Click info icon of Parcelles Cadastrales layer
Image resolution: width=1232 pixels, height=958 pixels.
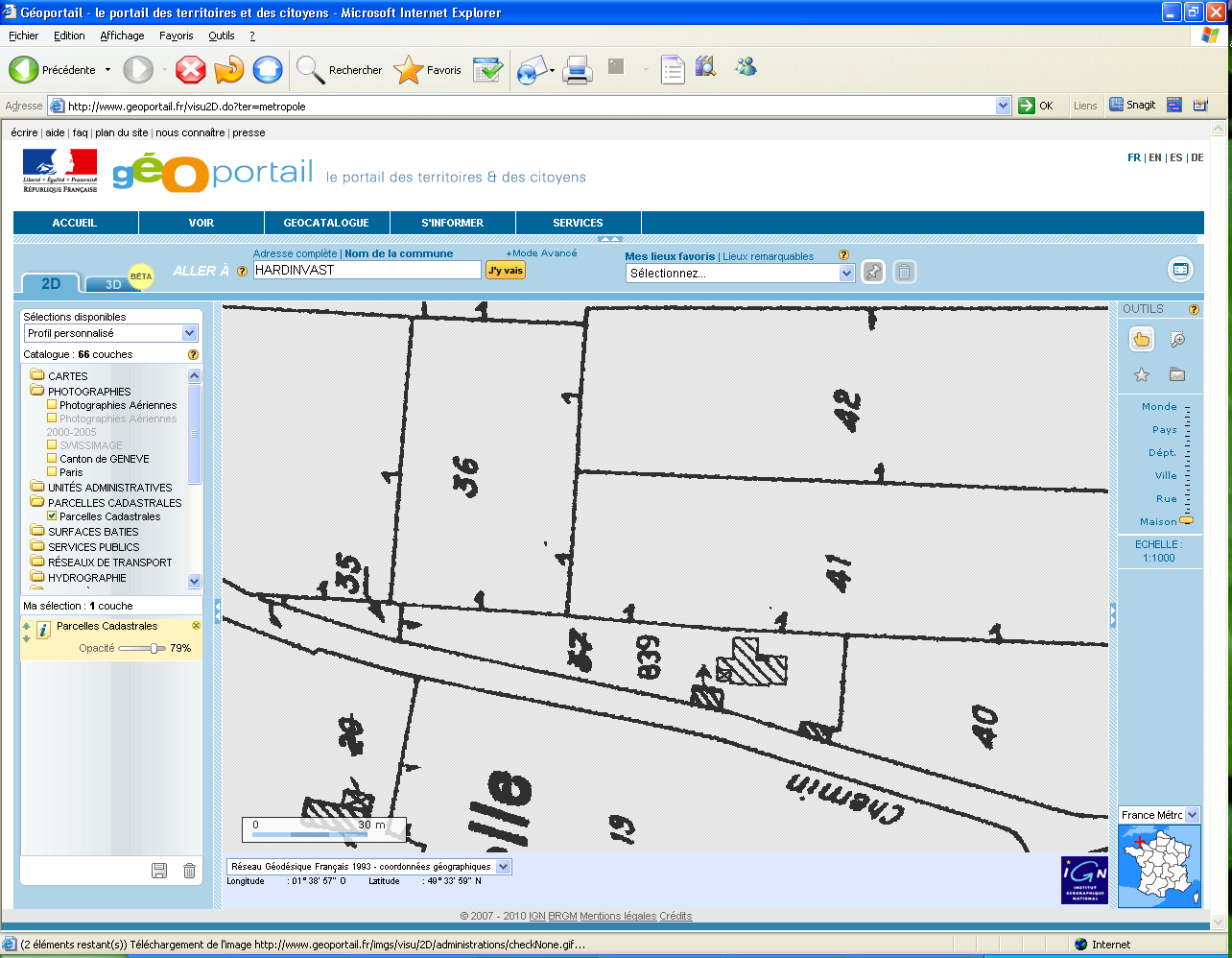tap(43, 631)
